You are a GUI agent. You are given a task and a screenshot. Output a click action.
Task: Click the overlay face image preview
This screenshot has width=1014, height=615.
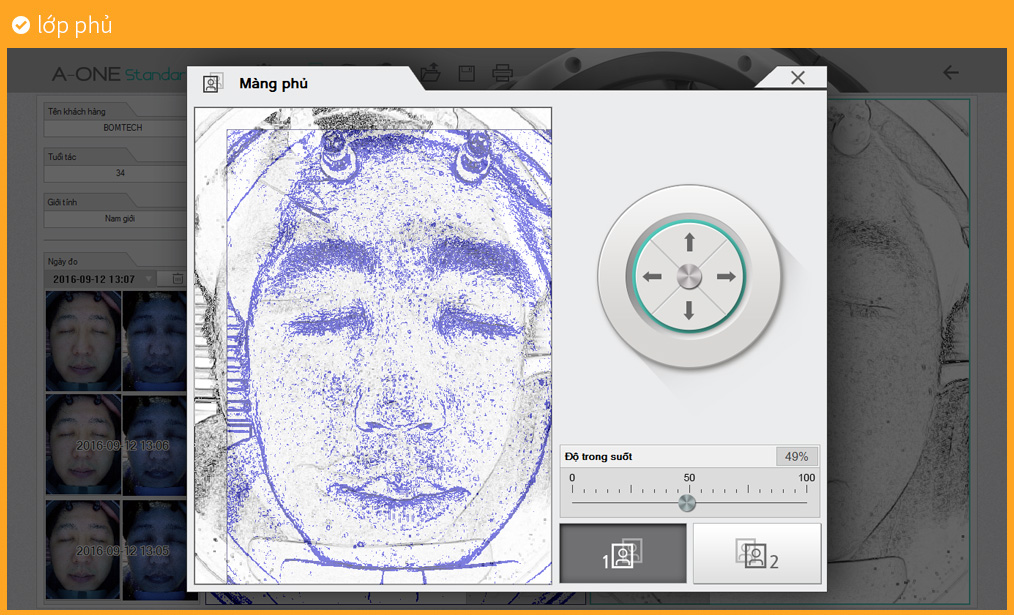(373, 345)
